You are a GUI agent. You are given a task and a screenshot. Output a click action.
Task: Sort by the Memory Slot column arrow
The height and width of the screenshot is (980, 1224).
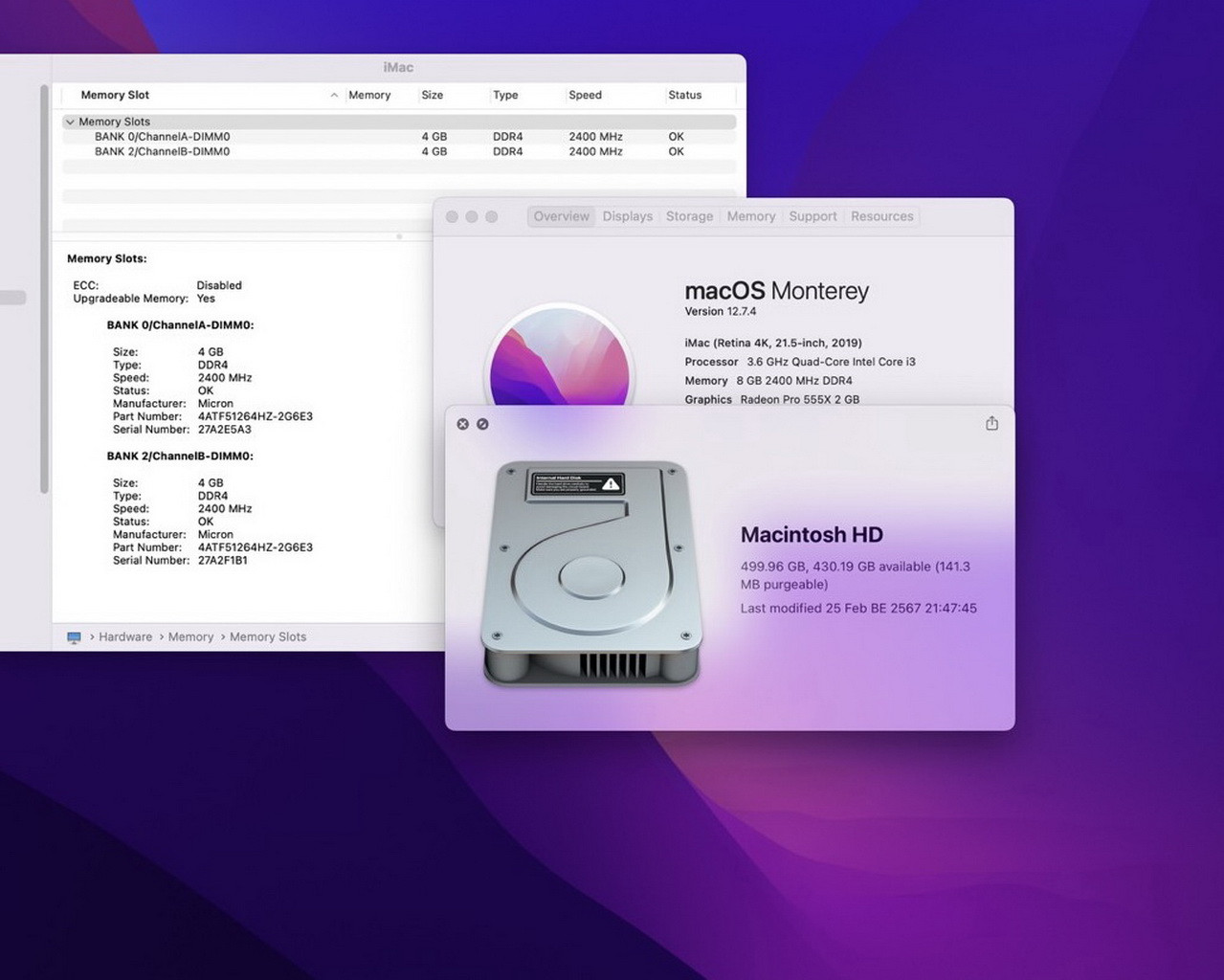(334, 95)
